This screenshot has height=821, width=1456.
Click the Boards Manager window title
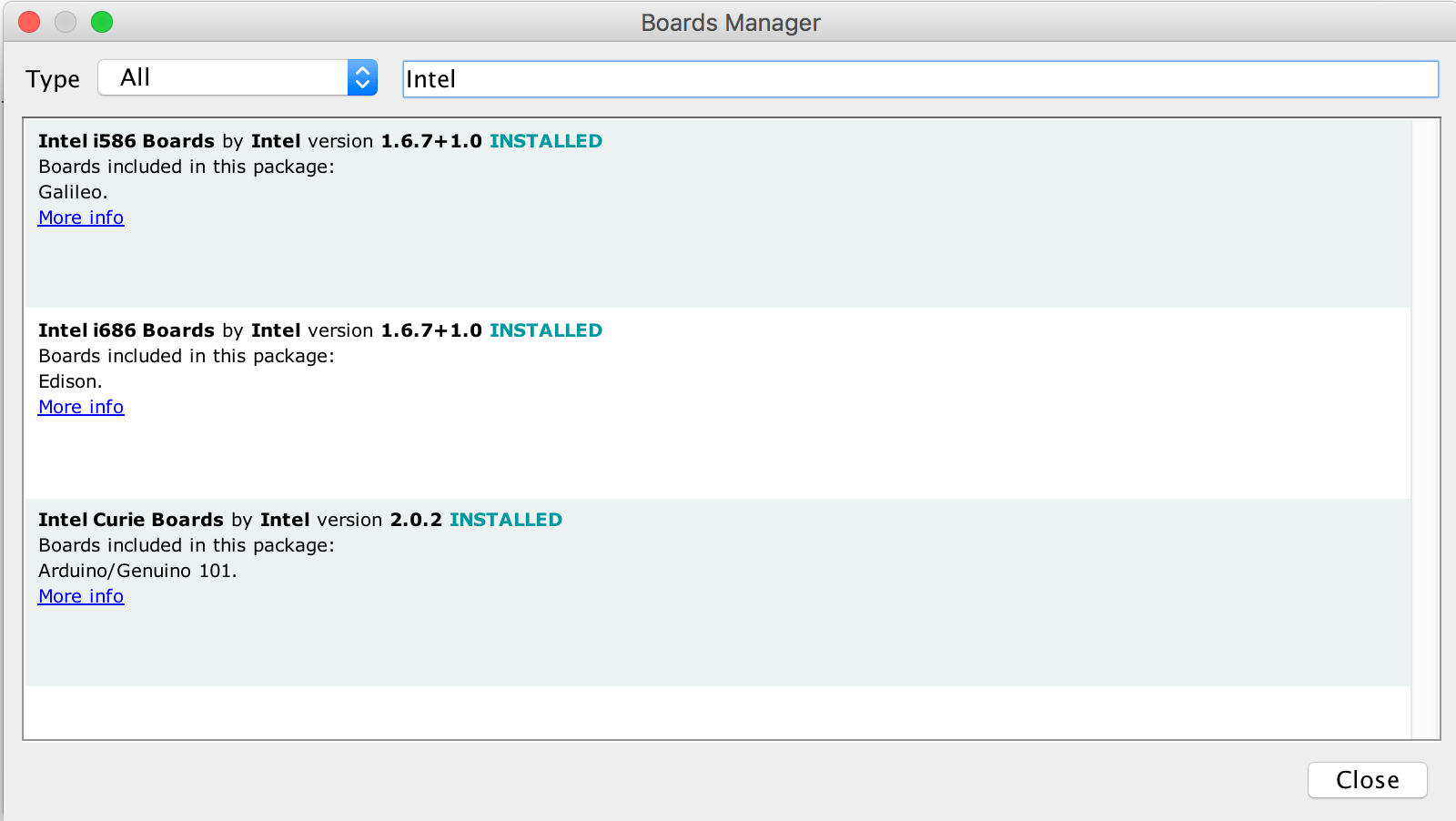[x=731, y=23]
